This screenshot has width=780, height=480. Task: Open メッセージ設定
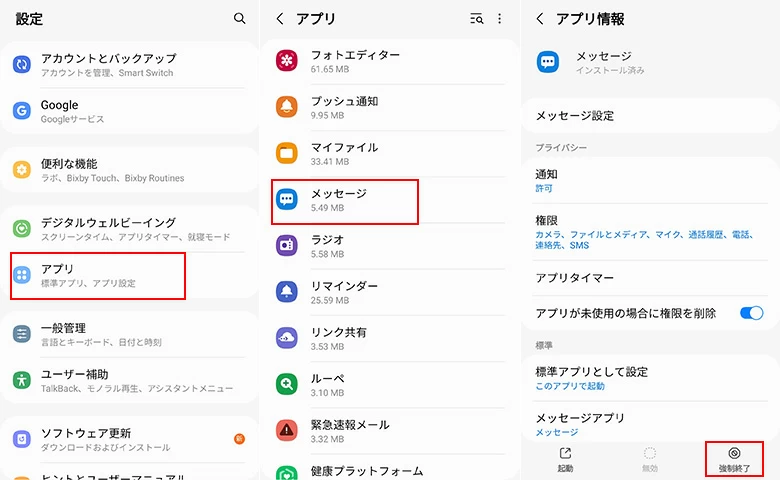click(650, 116)
